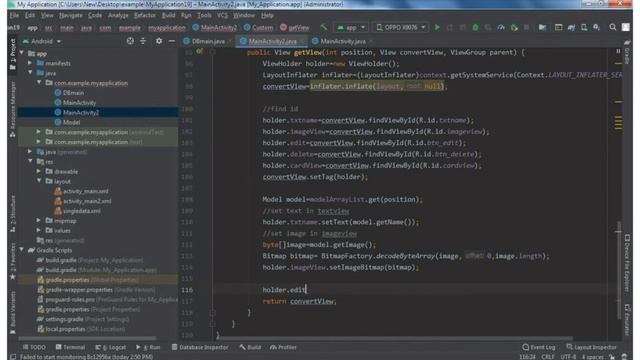Click the Project Structure icon in the toolbar
Image resolution: width=640 pixels, height=360 pixels.
(x=542, y=27)
